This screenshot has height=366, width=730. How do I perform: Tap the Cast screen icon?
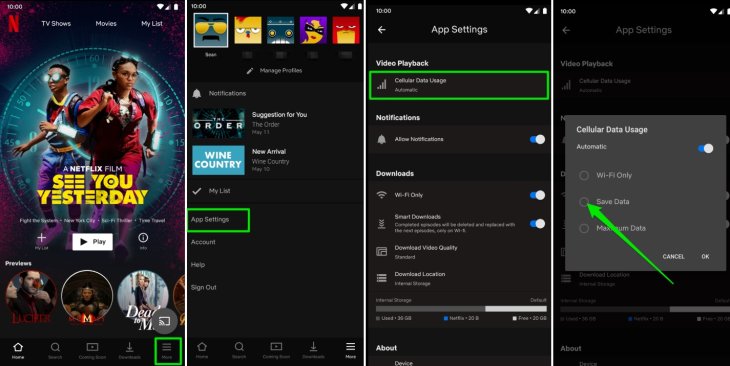pyautogui.click(x=164, y=321)
